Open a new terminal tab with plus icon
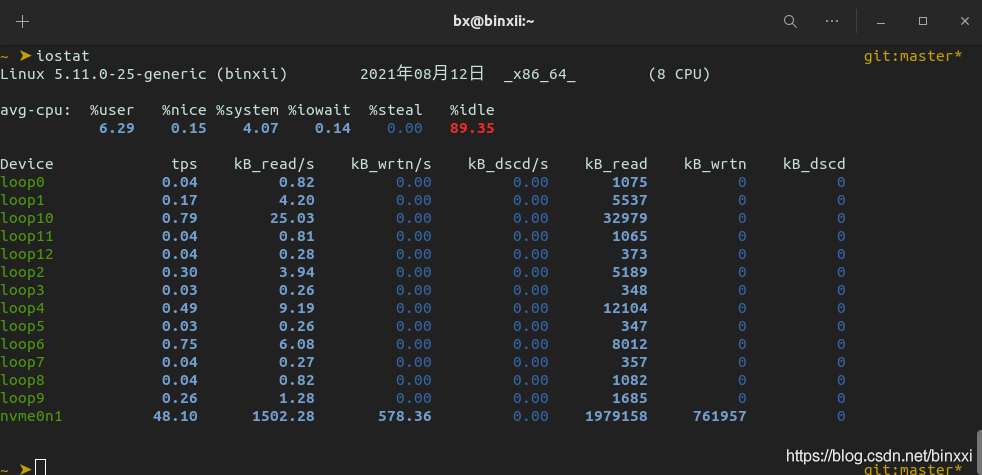Image resolution: width=982 pixels, height=475 pixels. pos(23,22)
